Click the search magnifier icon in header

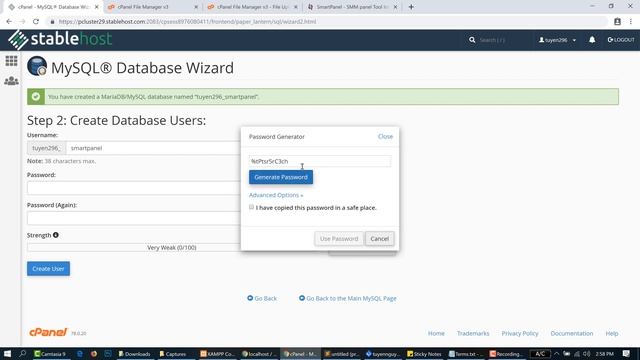(472, 40)
